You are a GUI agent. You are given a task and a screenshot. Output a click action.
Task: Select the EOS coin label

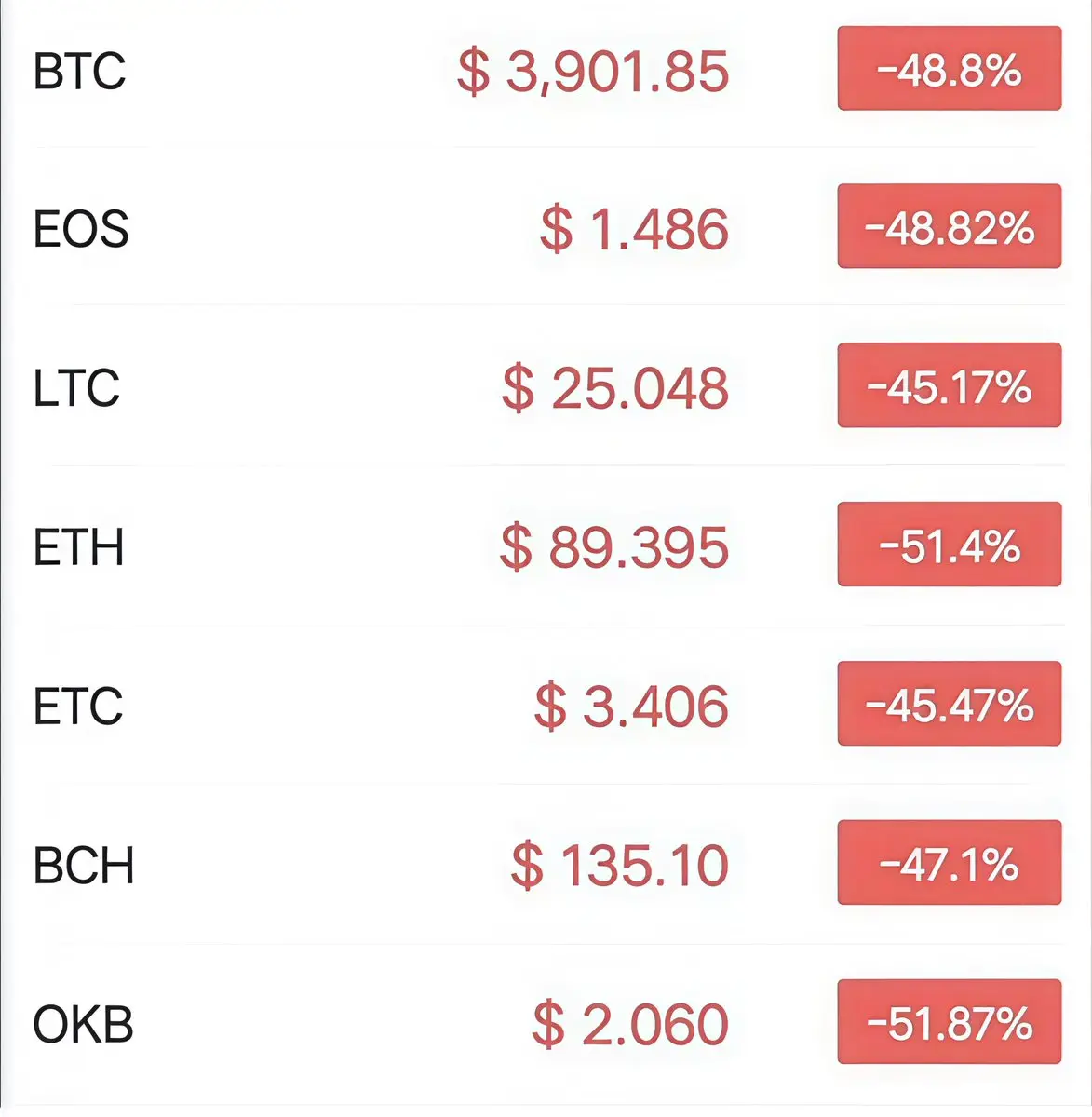point(81,229)
